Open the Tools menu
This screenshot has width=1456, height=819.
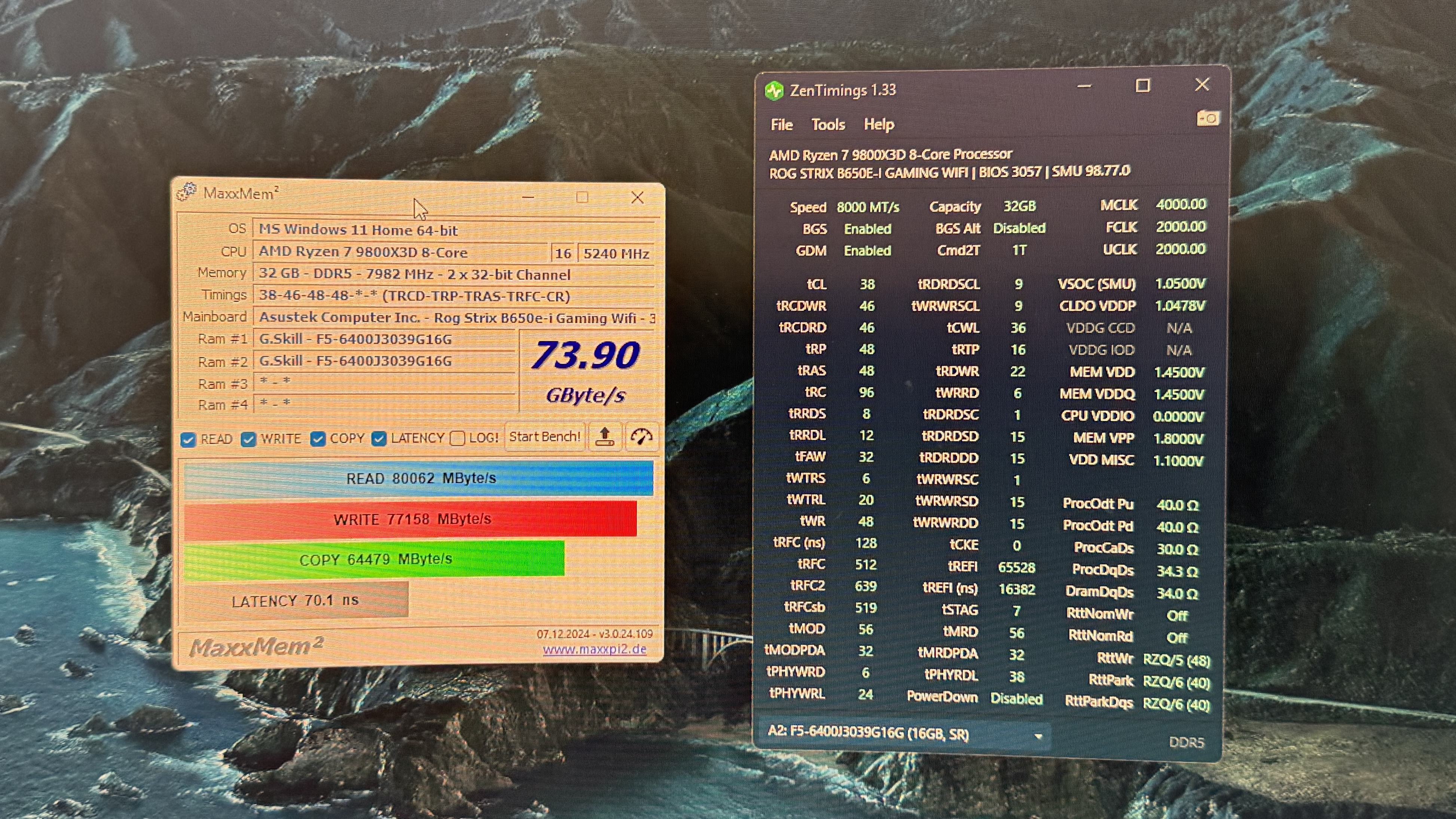tap(827, 125)
